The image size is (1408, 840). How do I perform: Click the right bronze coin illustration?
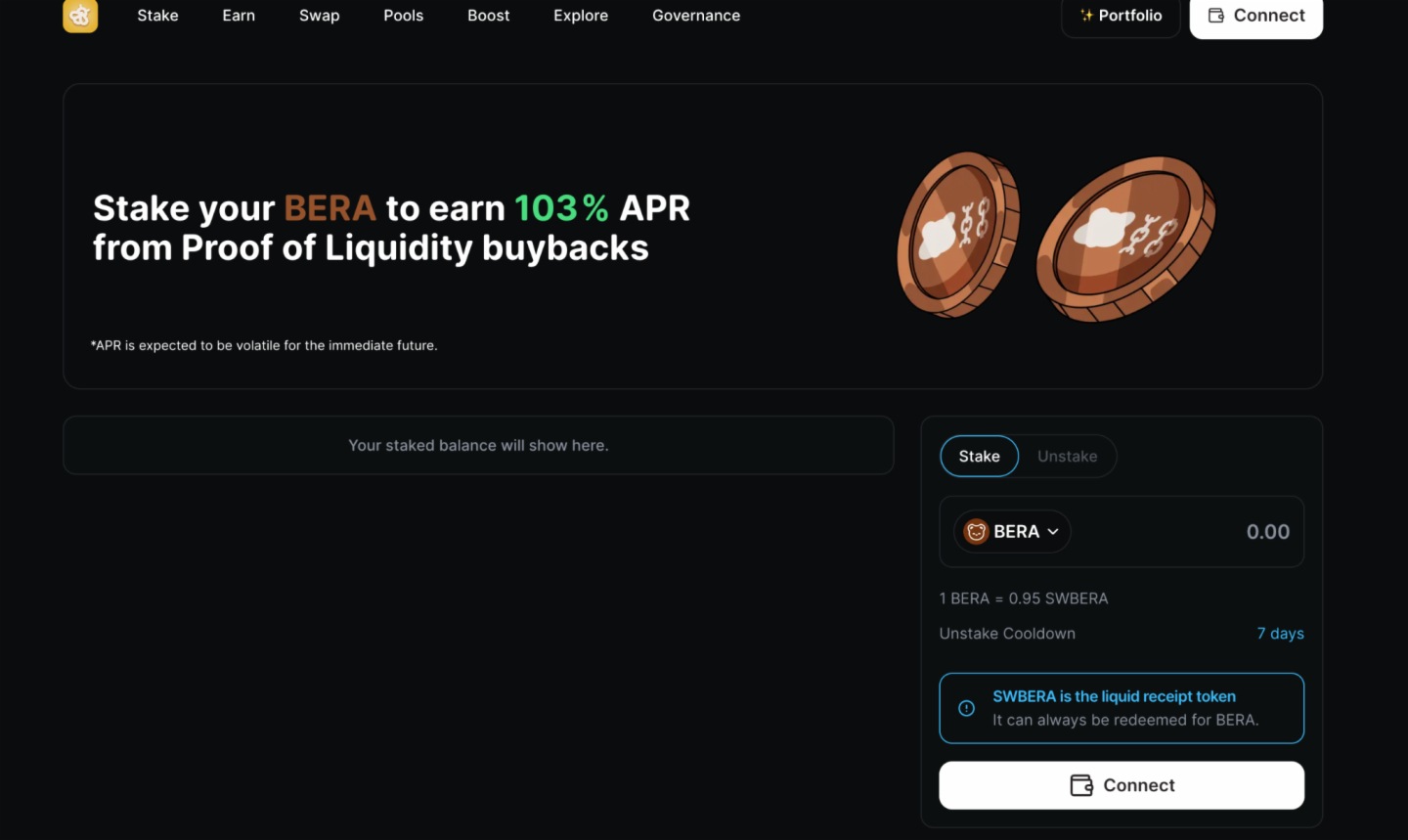(1125, 238)
